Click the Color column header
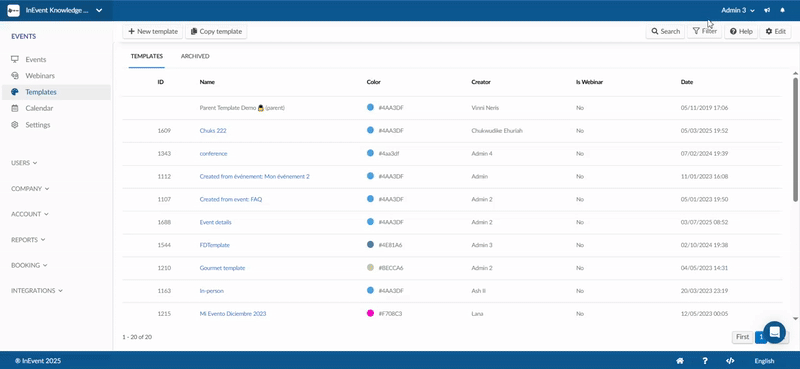Viewport: 800px width, 369px height. tap(373, 82)
